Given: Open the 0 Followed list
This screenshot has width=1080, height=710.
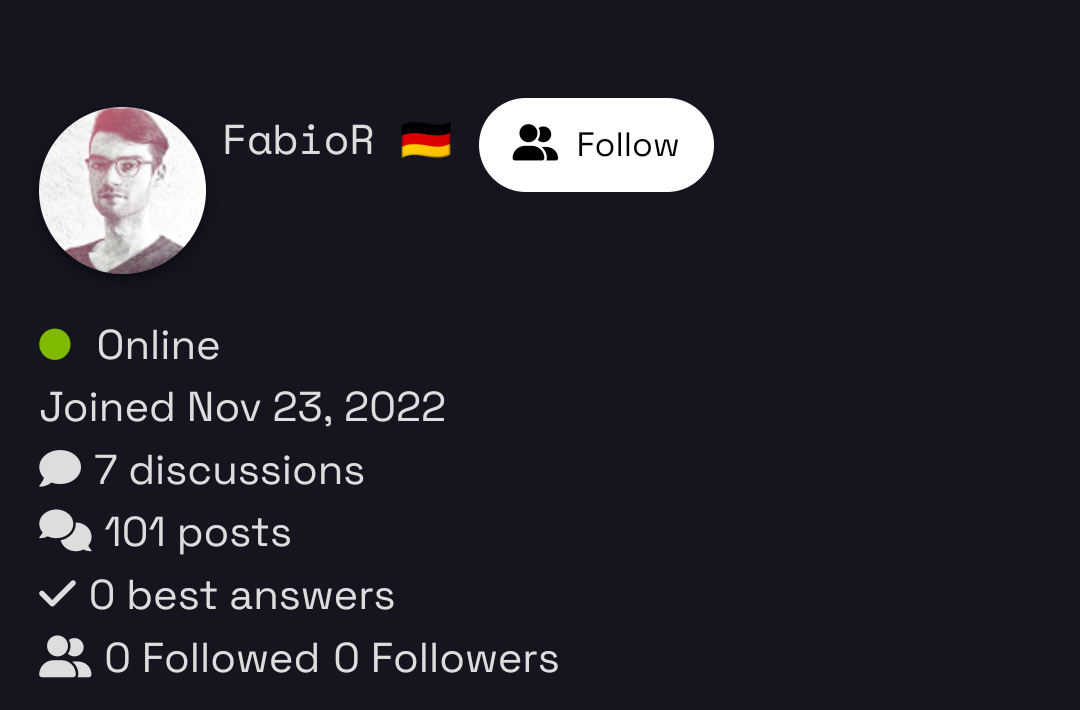Looking at the screenshot, I should [212, 659].
